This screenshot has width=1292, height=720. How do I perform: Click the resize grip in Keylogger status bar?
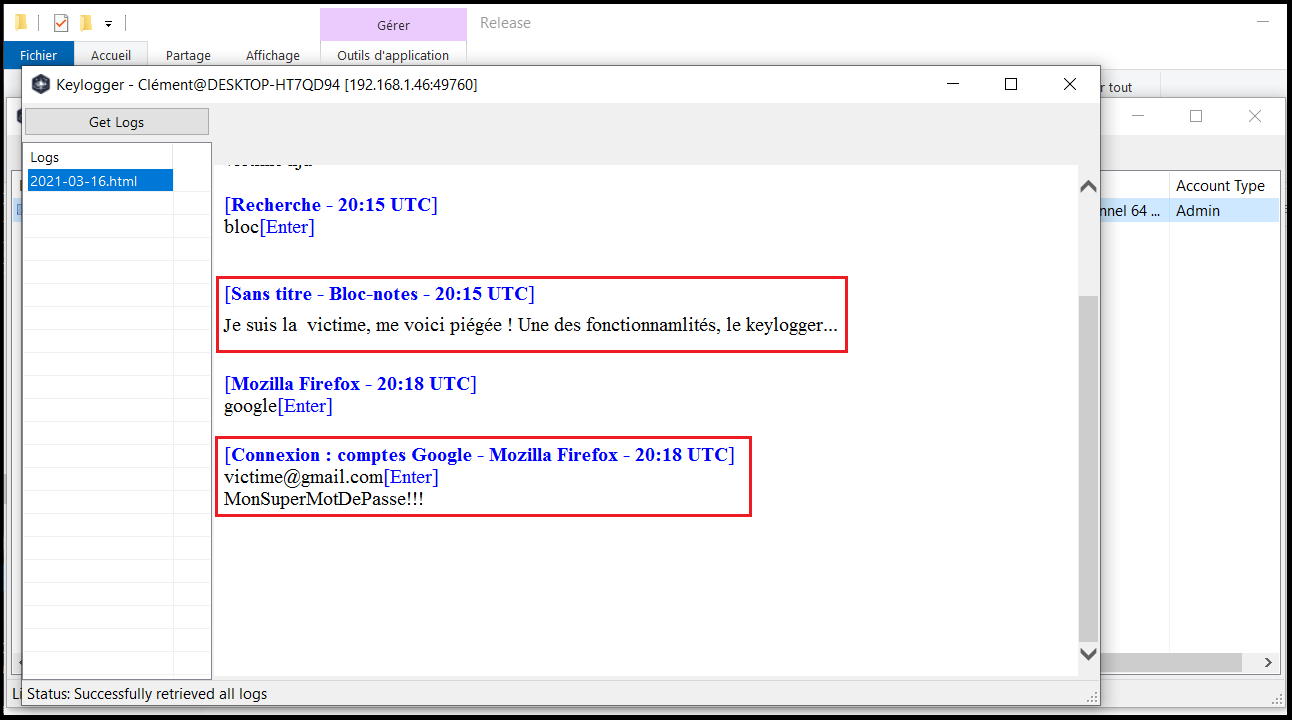click(x=1091, y=696)
